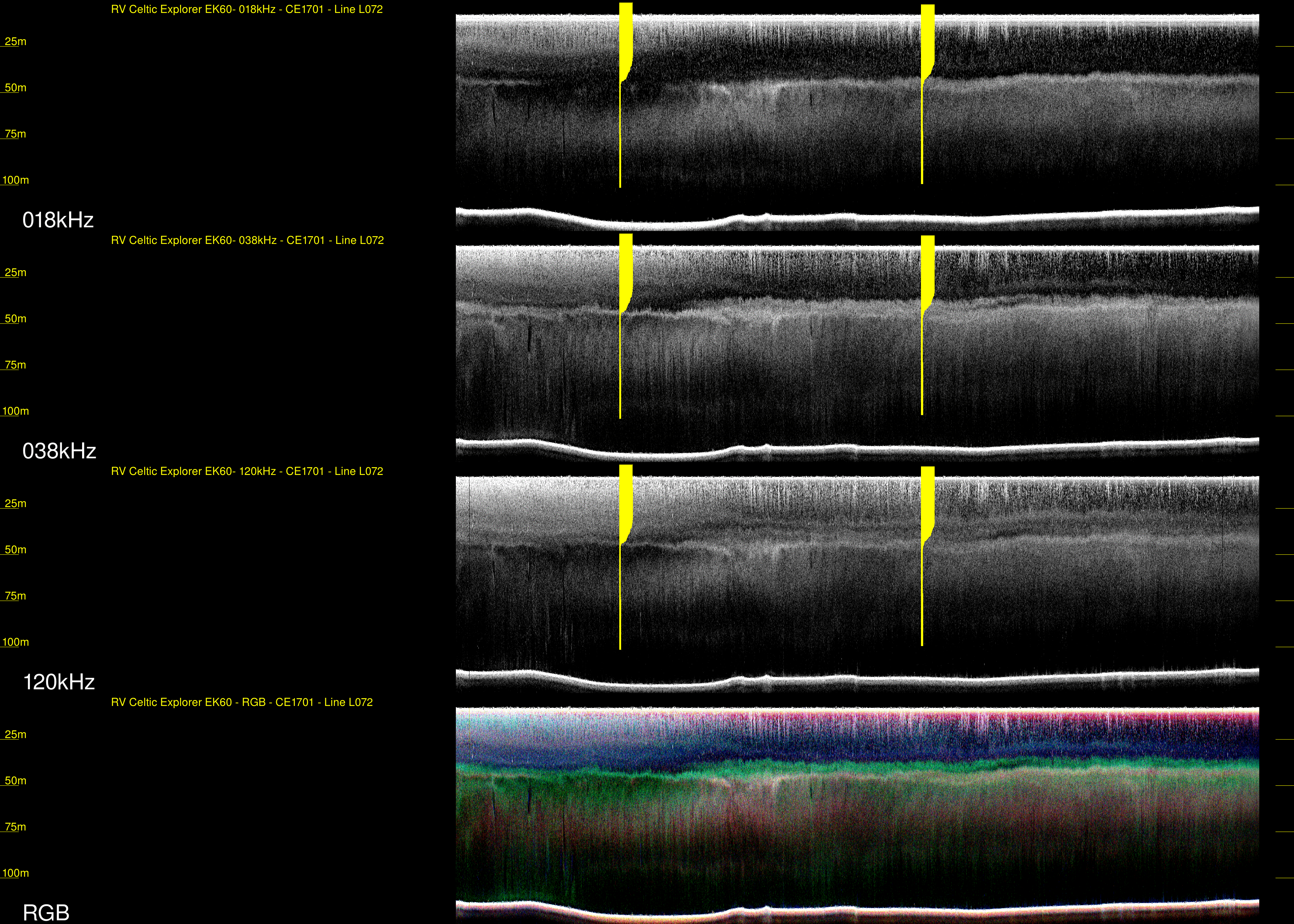Click the 75m depth label of RGB panel
The width and height of the screenshot is (1294, 924).
[16, 827]
